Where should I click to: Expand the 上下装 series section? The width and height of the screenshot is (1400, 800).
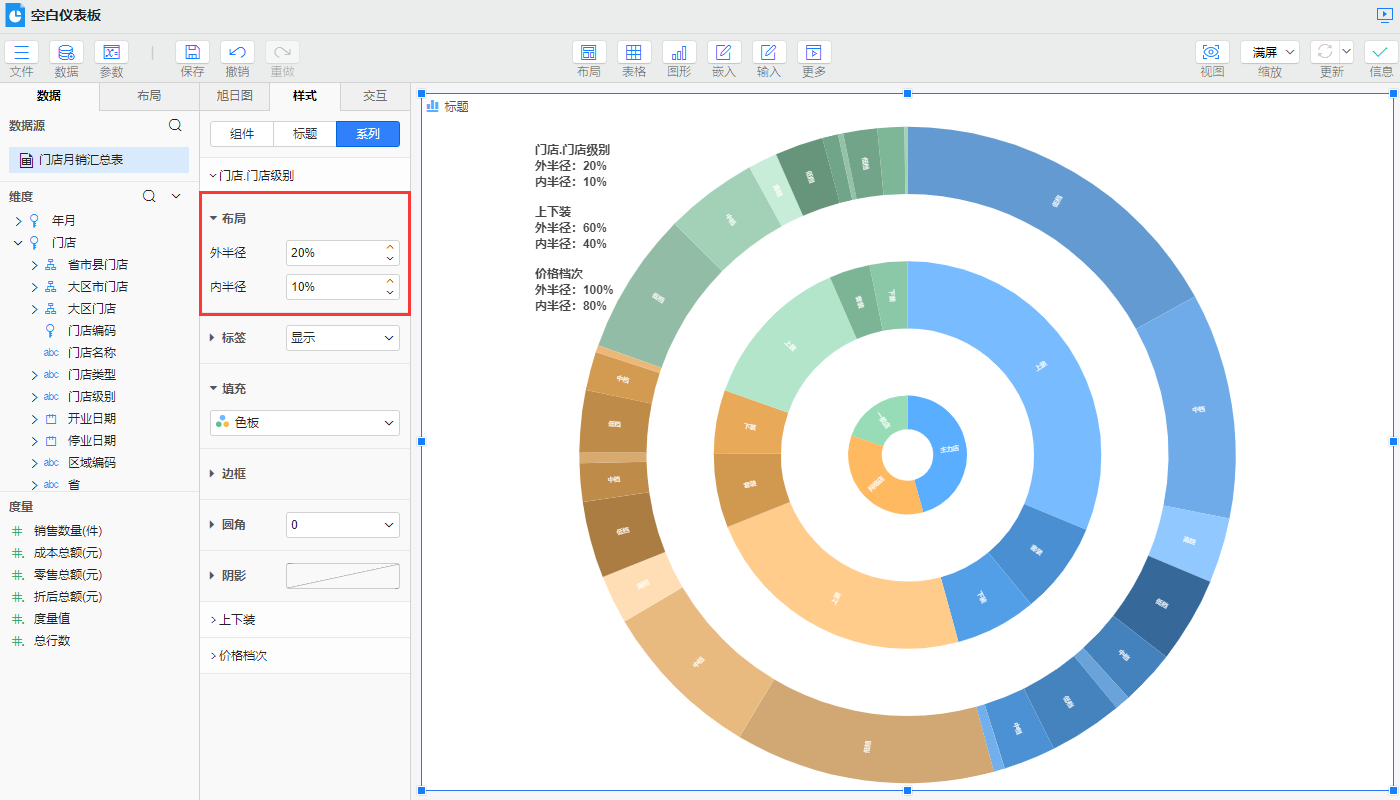click(237, 620)
